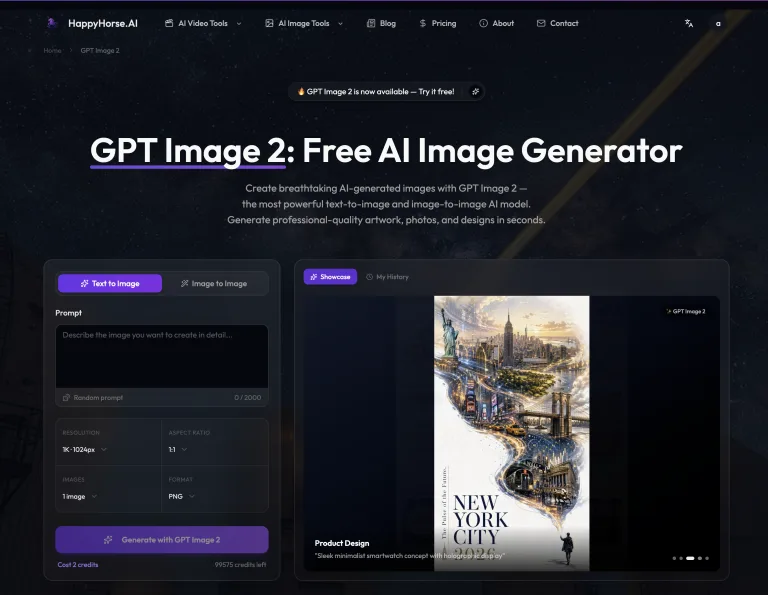This screenshot has height=595, width=768.
Task: Expand the AI Video Tools menu
Action: pyautogui.click(x=203, y=23)
